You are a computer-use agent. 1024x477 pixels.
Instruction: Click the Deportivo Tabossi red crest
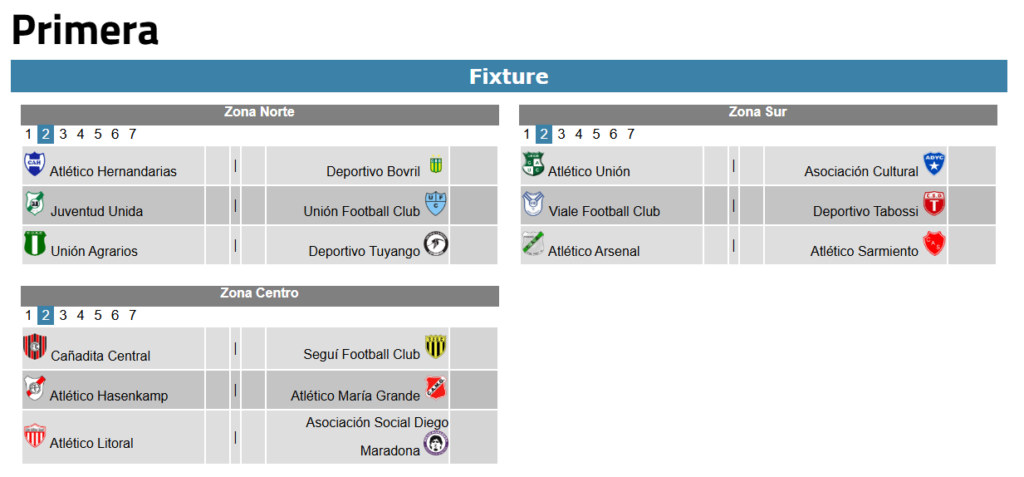click(934, 204)
